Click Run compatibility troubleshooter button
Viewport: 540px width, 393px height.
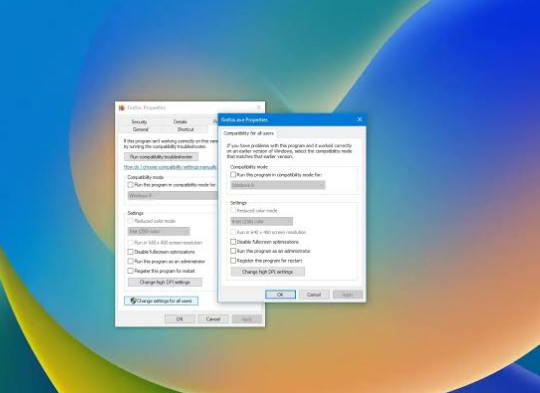tap(161, 157)
